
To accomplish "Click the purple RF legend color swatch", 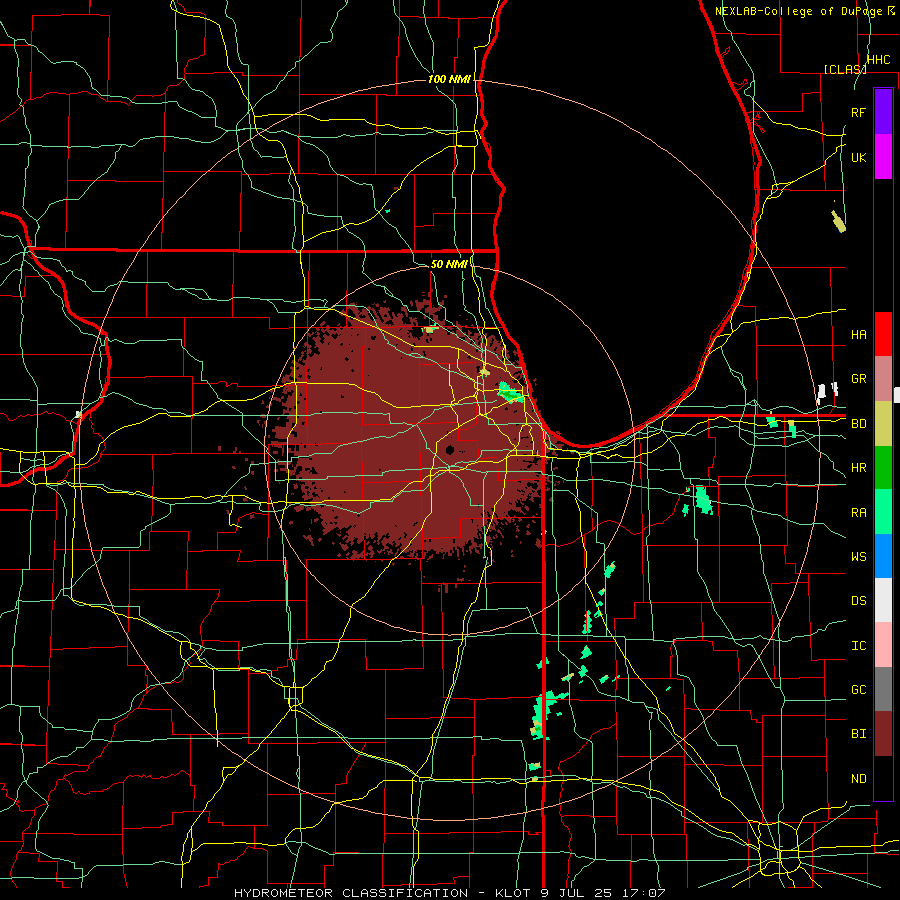I will click(883, 112).
